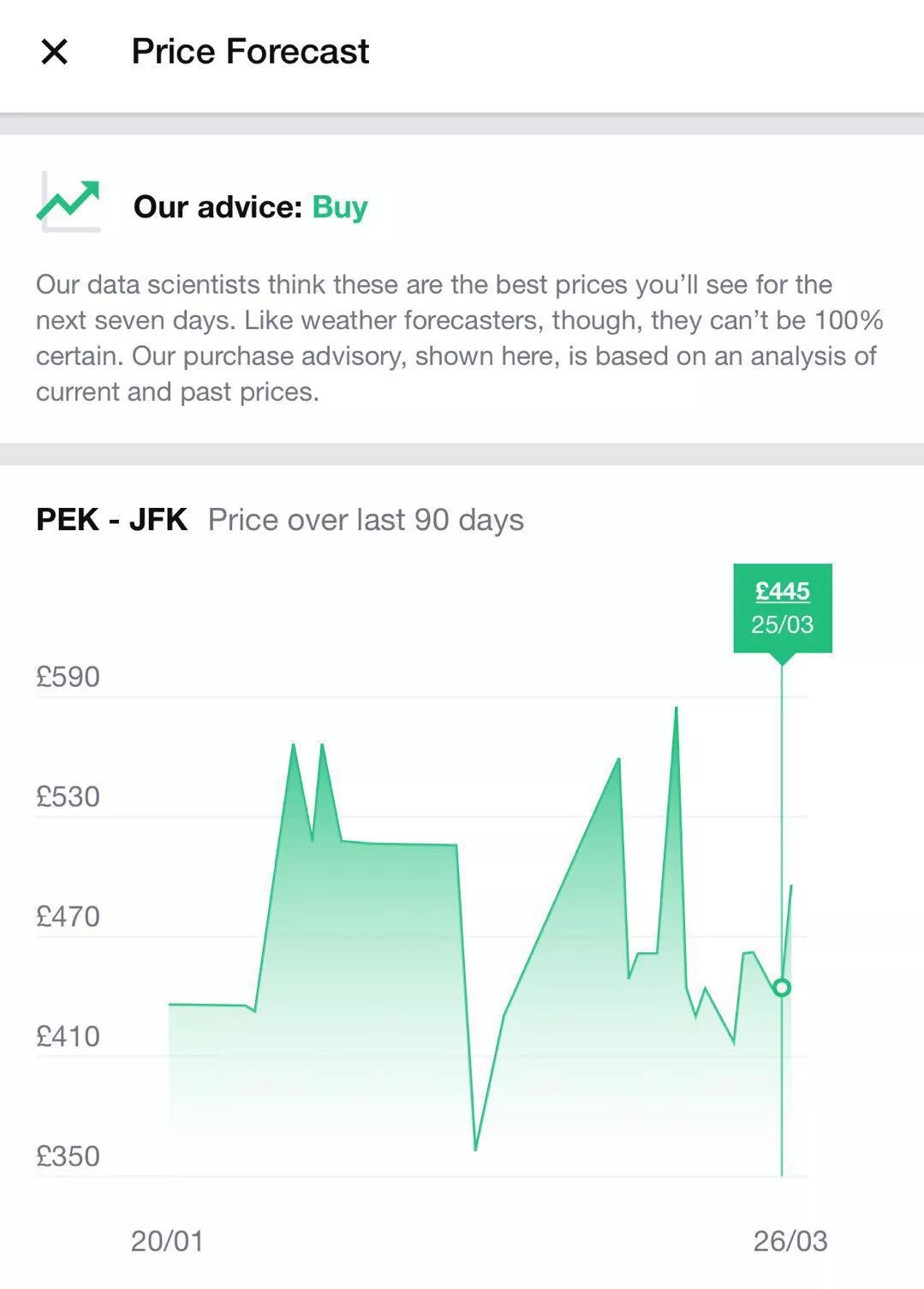Tap the 20/01 start date label
The width and height of the screenshot is (924, 1289).
(x=167, y=1241)
